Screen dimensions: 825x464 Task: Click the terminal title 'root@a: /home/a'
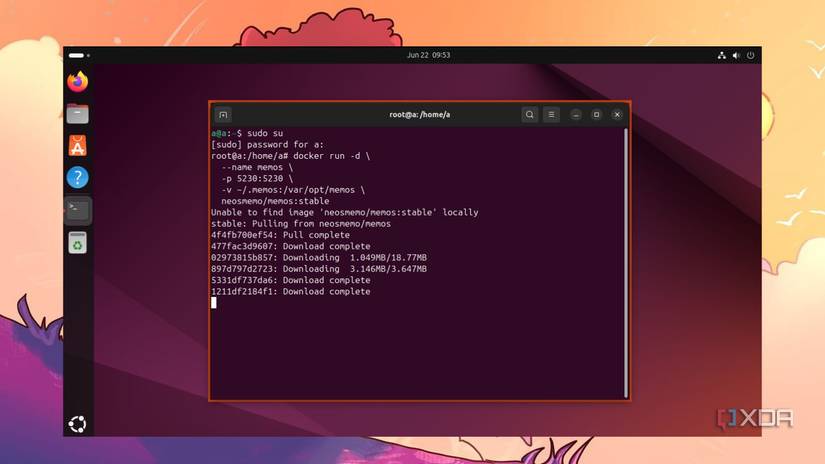pyautogui.click(x=419, y=114)
